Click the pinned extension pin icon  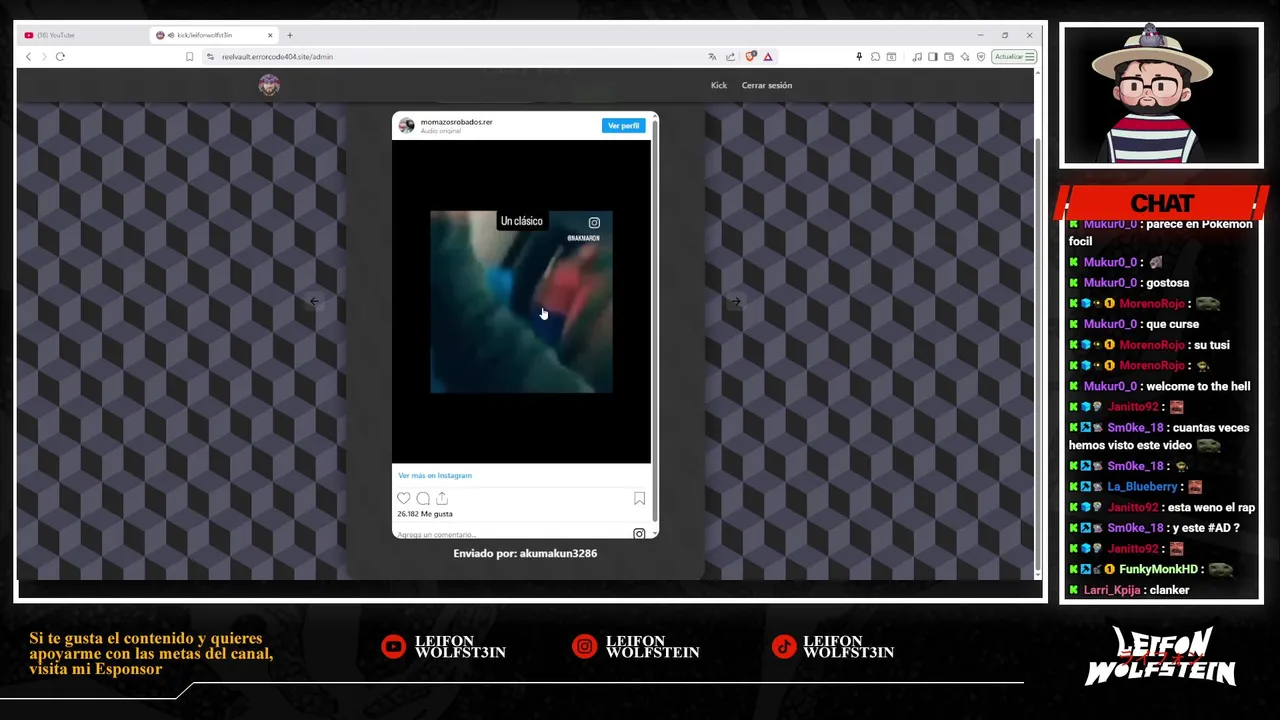tap(858, 57)
